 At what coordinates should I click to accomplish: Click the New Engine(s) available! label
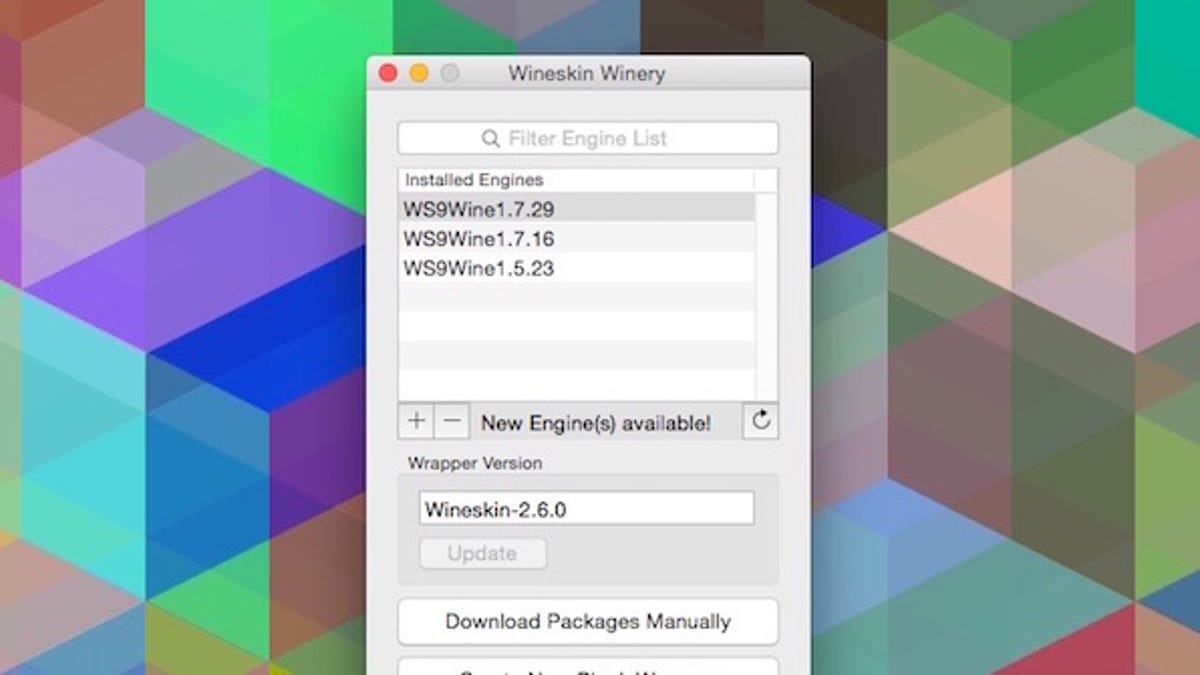[596, 423]
